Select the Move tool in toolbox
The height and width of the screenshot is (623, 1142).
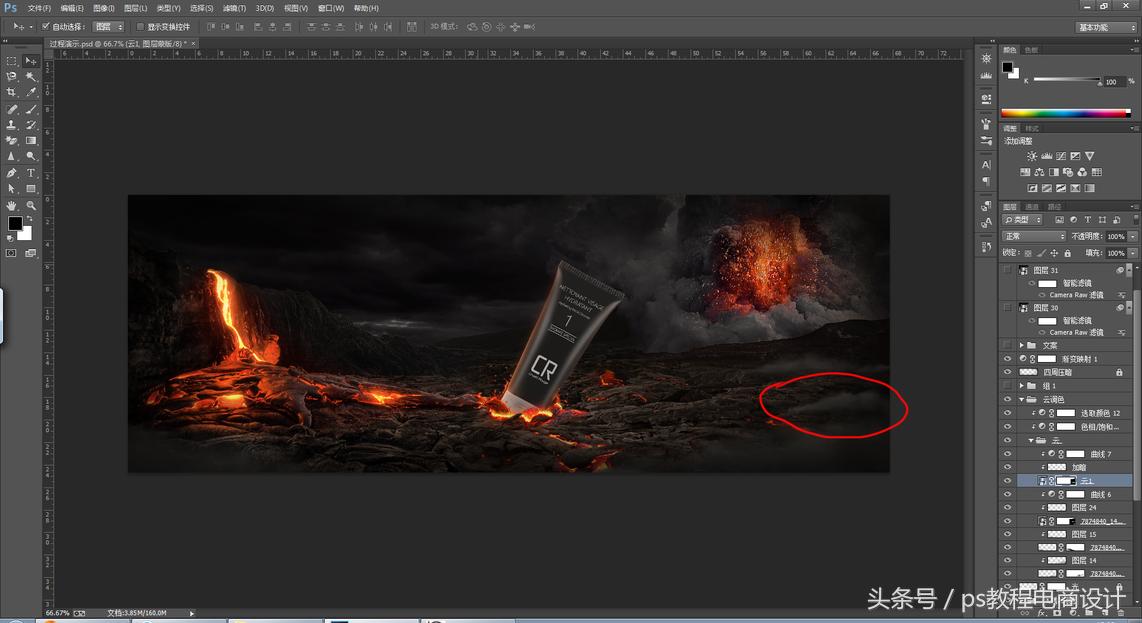[31, 61]
